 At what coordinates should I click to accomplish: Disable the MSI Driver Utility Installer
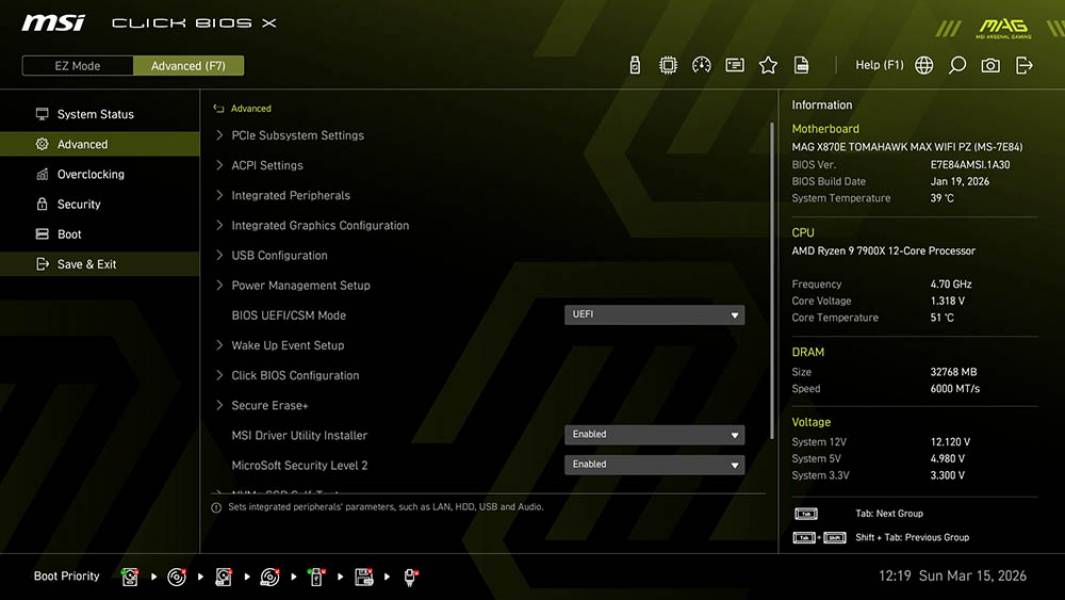pyautogui.click(x=655, y=434)
